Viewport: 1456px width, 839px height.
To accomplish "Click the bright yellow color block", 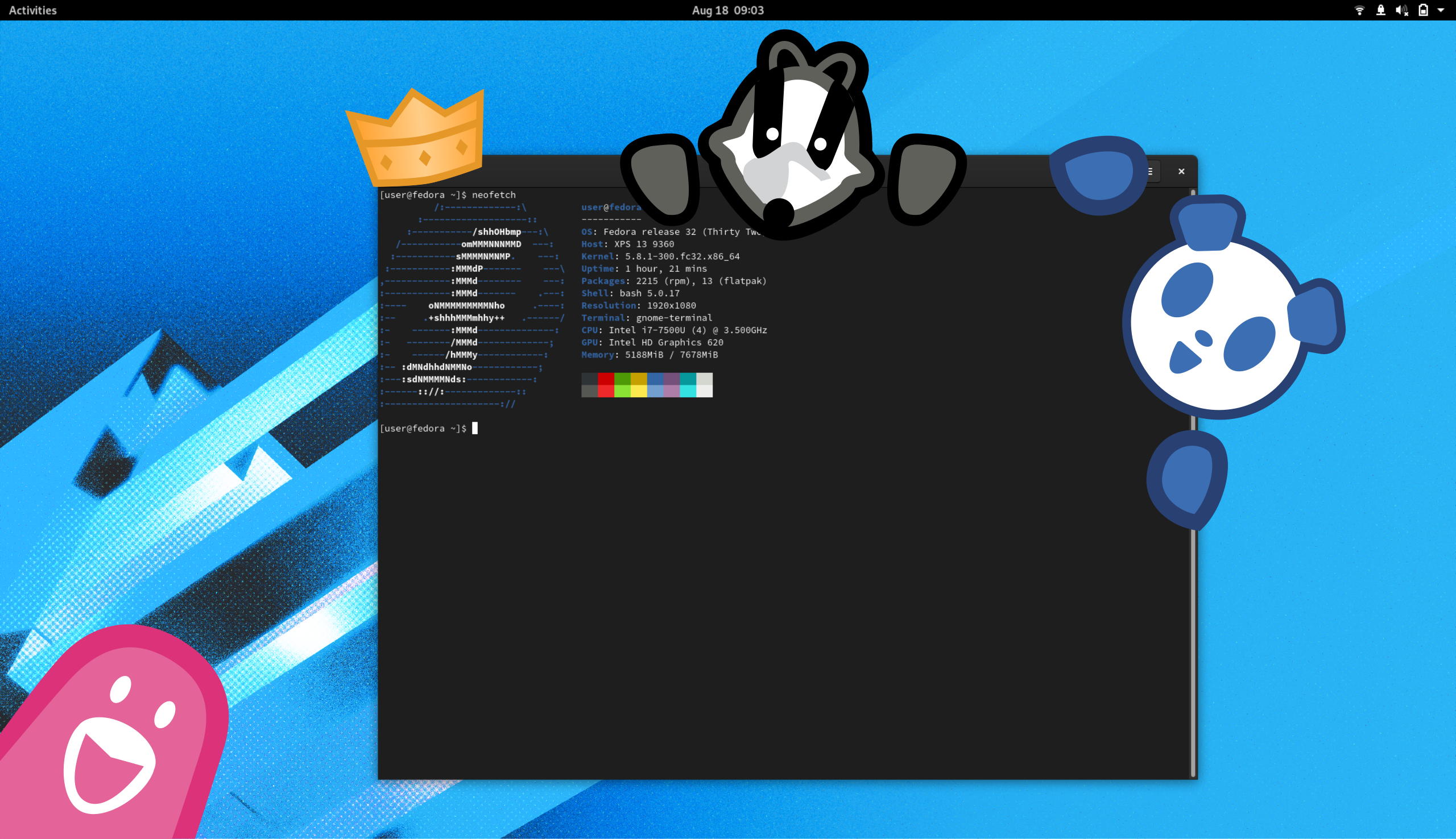I will (639, 391).
